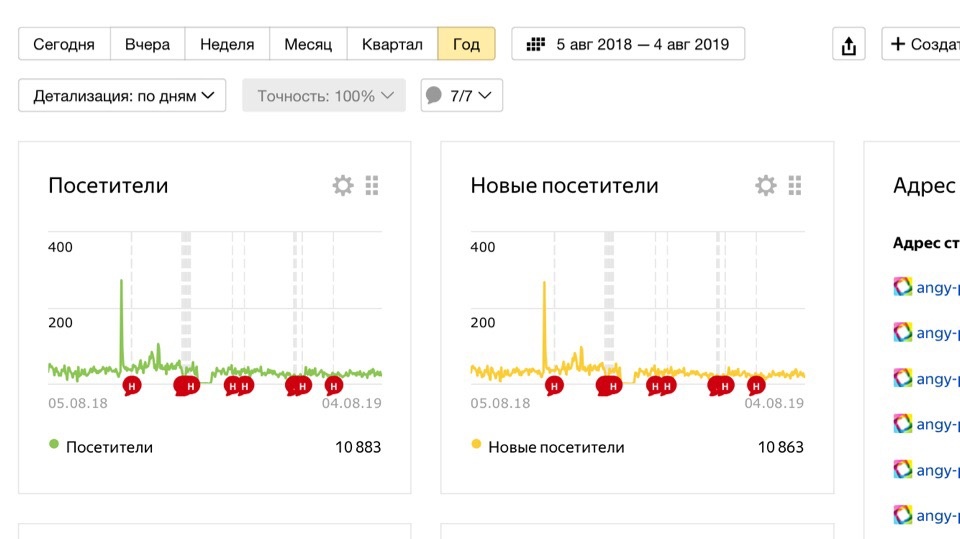960x539 pixels.
Task: Select the Вчера period tab
Action: pos(148,44)
